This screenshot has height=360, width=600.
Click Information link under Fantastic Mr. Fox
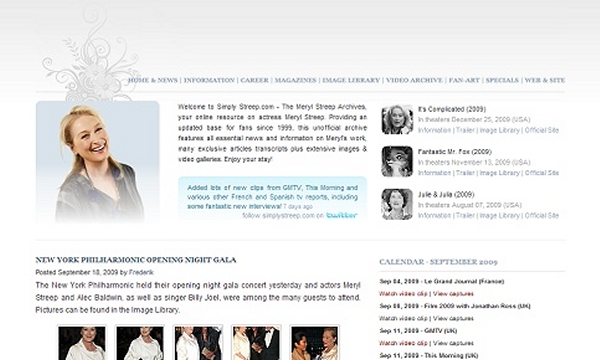pyautogui.click(x=434, y=173)
